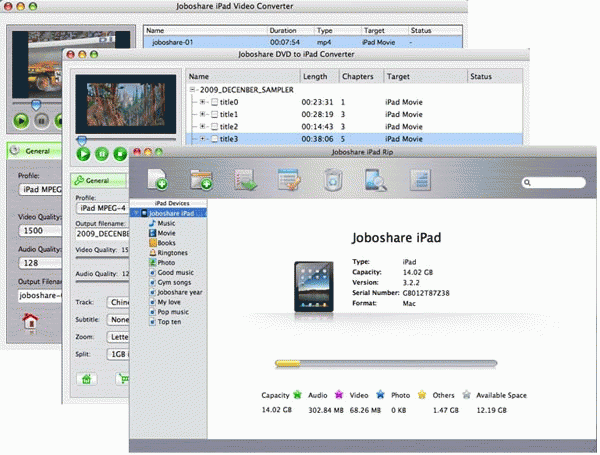Viewport: 600px width, 455px height.
Task: Click Chapters column header in DVD Converter
Action: [361, 77]
